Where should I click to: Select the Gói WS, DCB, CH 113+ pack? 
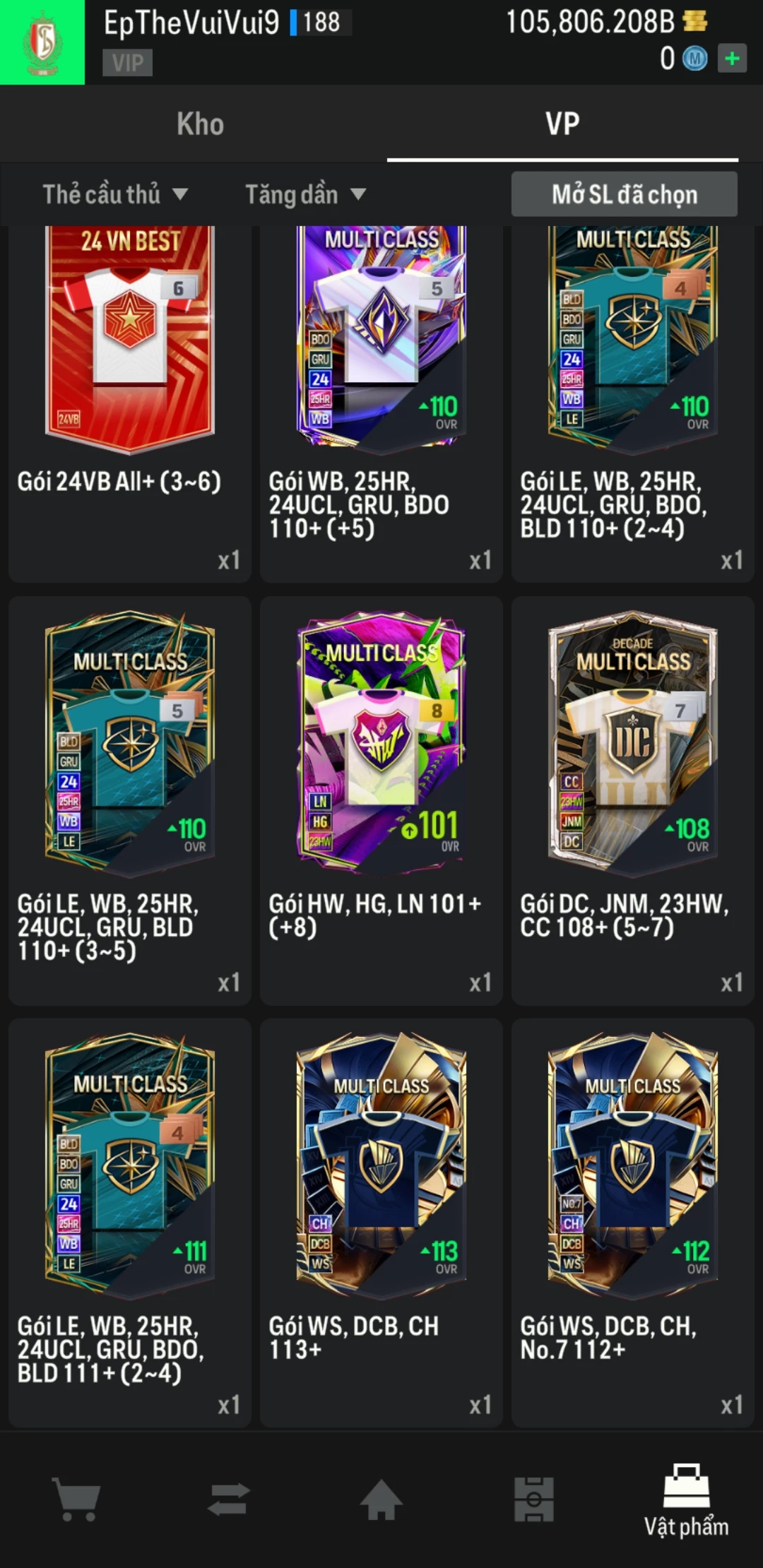381,1223
